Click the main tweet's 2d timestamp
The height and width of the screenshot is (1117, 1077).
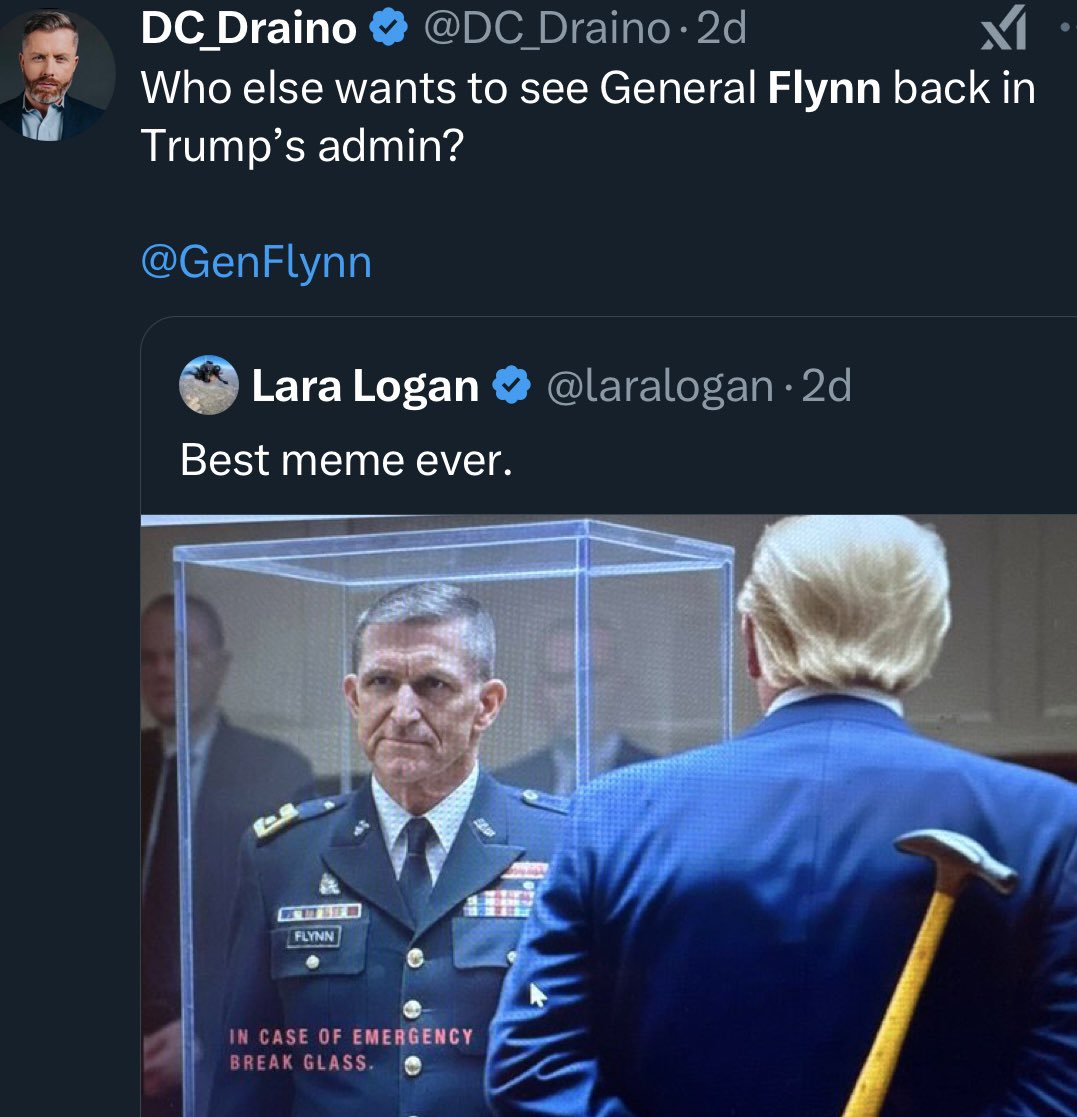tap(722, 29)
